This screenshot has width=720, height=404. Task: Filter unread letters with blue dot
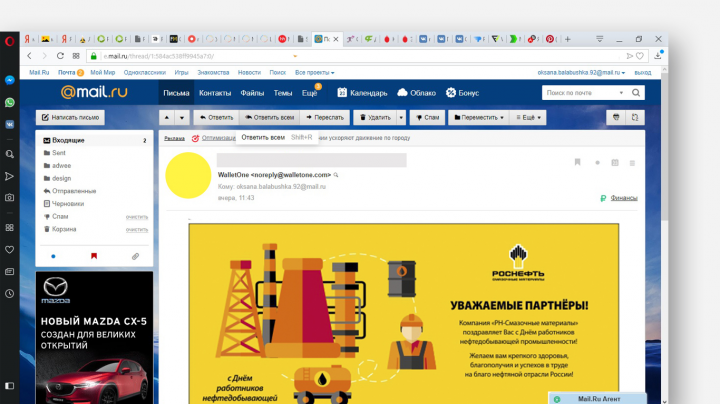[x=53, y=256]
